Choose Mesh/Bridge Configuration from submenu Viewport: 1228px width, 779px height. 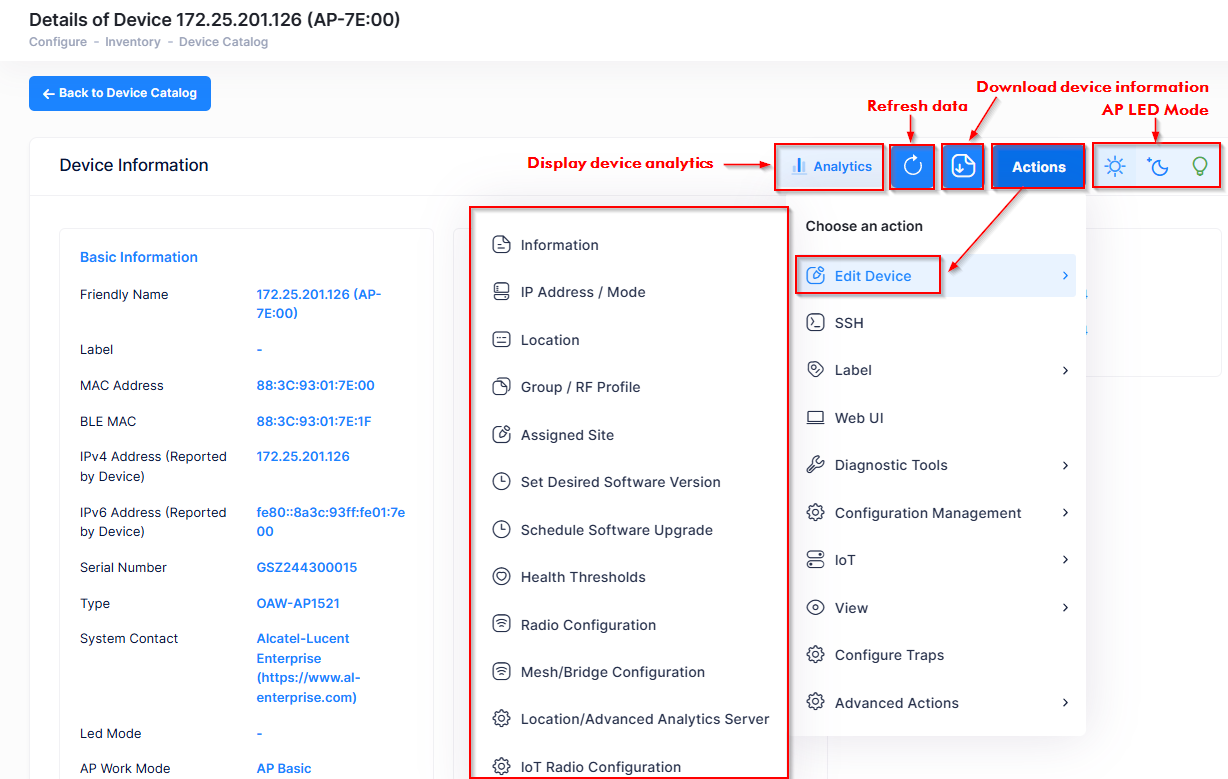pyautogui.click(x=612, y=672)
